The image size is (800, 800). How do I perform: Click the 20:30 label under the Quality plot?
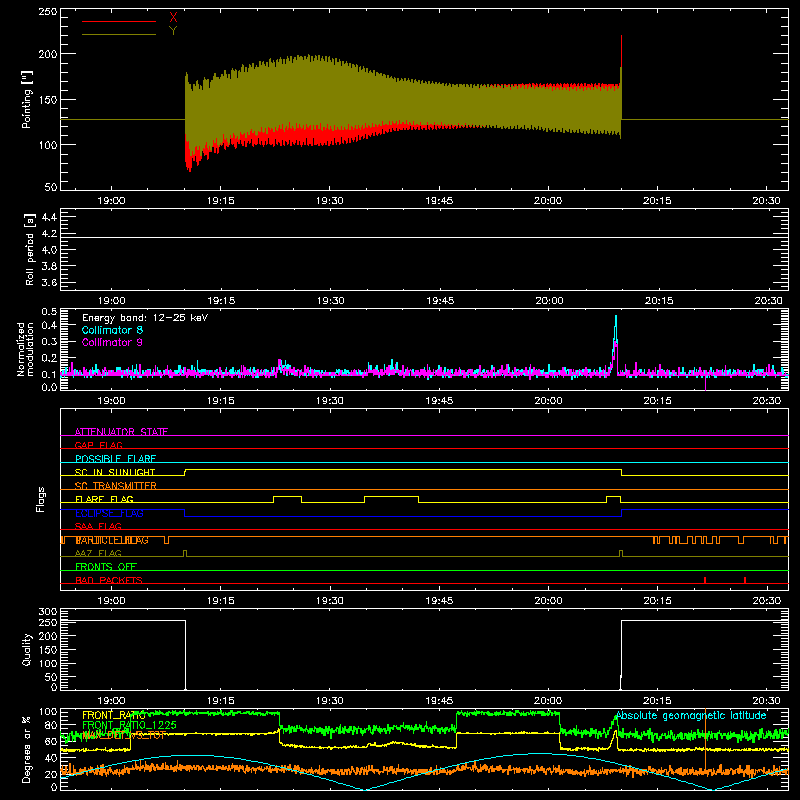click(x=767, y=701)
